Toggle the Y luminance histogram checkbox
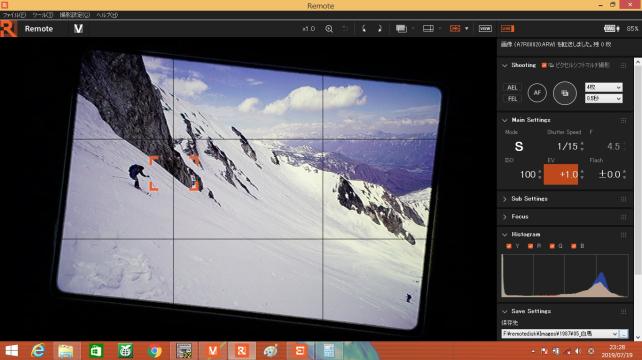 [509, 246]
